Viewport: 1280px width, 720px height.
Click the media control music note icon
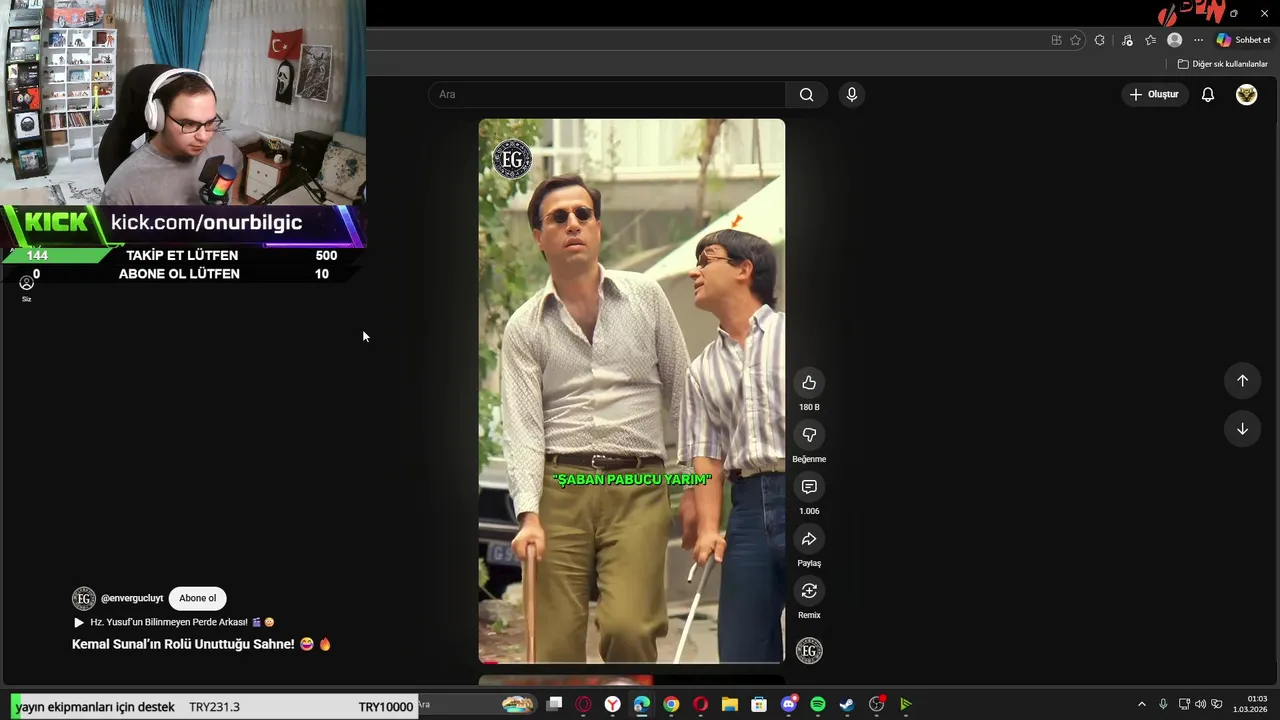click(x=1127, y=40)
